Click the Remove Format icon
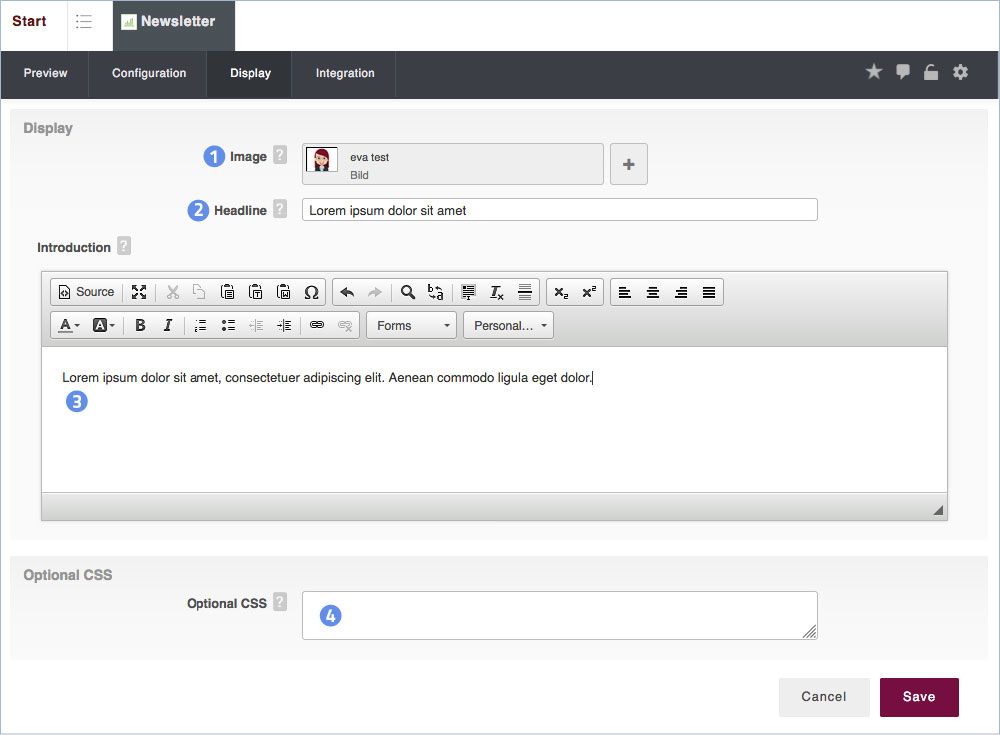The height and width of the screenshot is (735, 1000). tap(497, 292)
